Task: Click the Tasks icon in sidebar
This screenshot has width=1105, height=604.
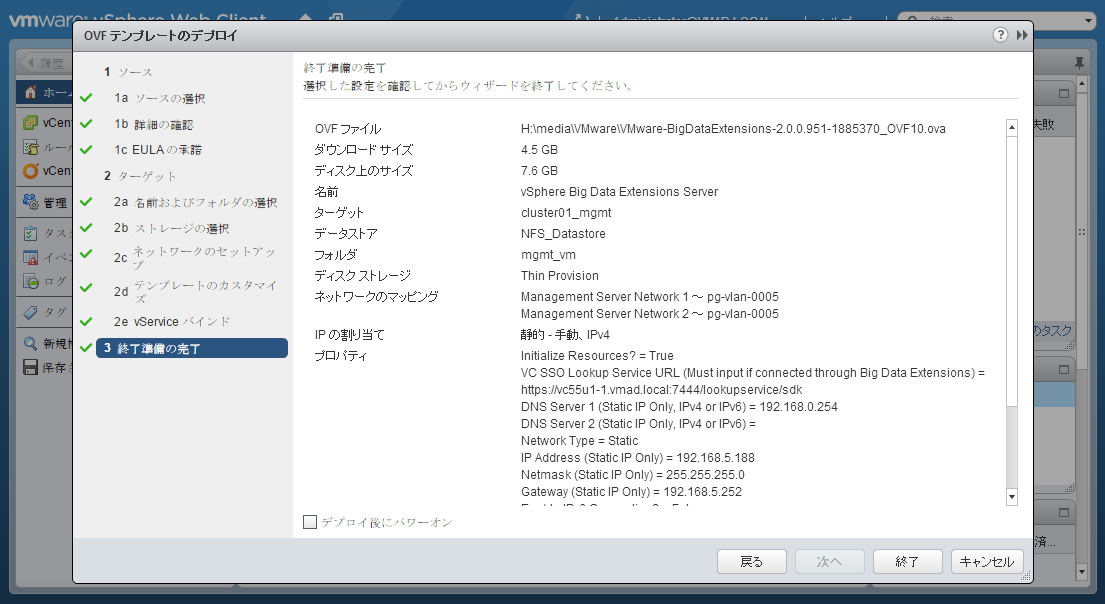Action: click(x=30, y=233)
